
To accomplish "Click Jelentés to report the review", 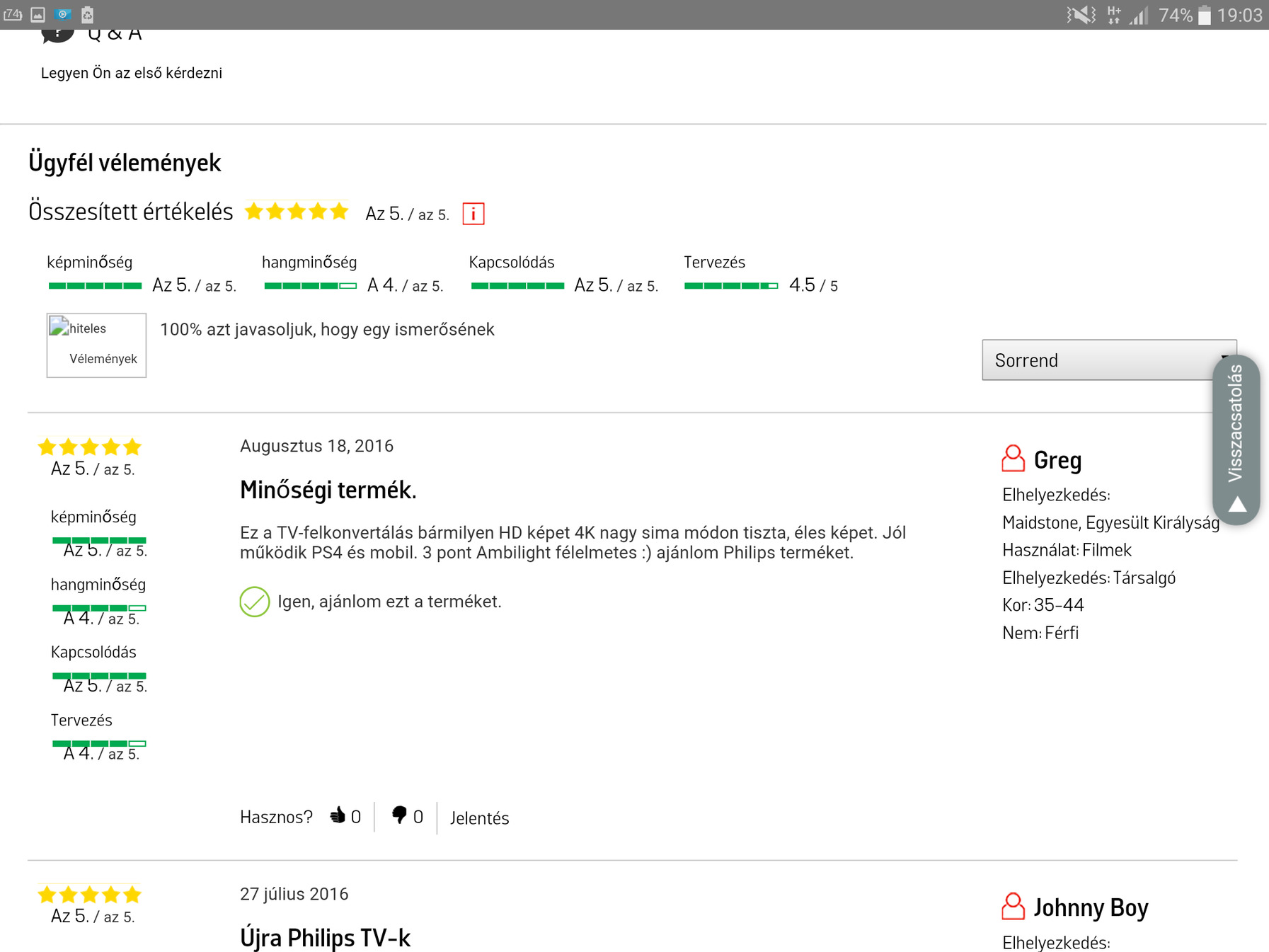I will click(479, 818).
